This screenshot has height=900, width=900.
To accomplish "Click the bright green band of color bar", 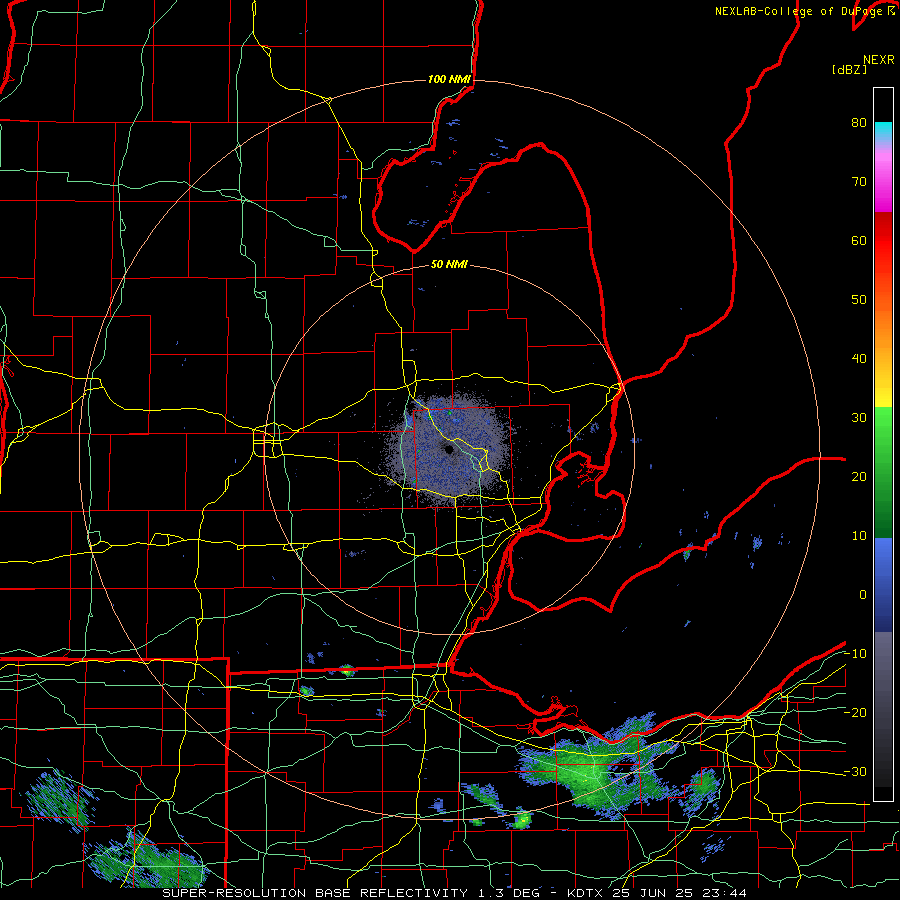I will (883, 430).
